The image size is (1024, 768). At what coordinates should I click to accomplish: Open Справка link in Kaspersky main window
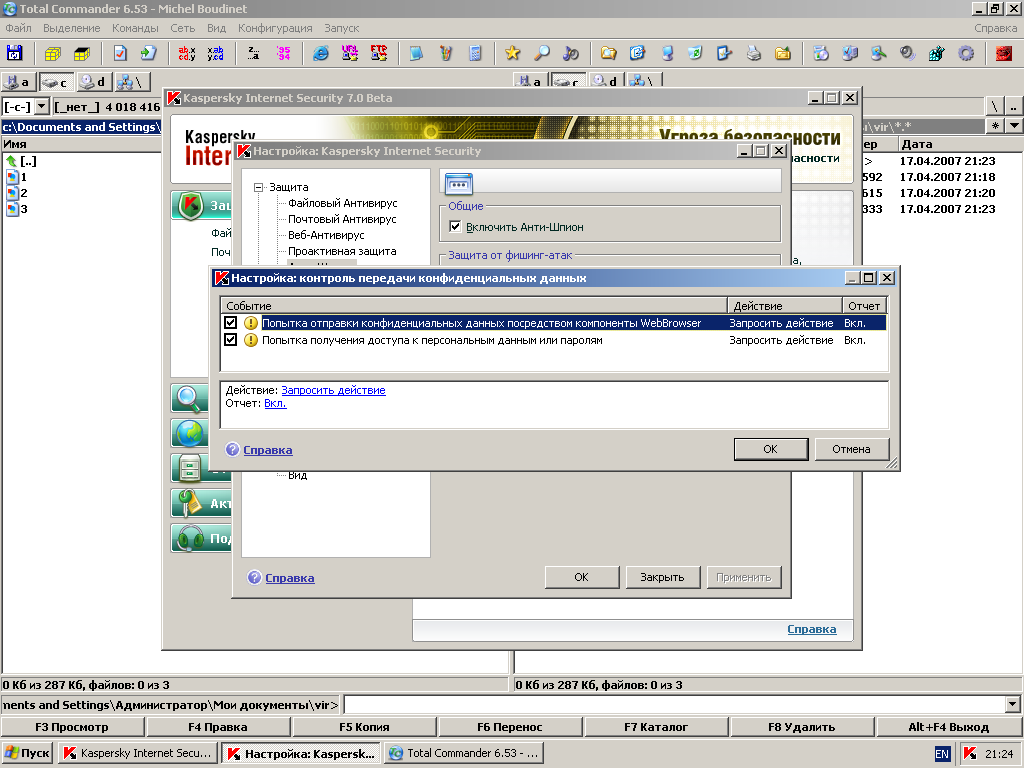(x=811, y=630)
